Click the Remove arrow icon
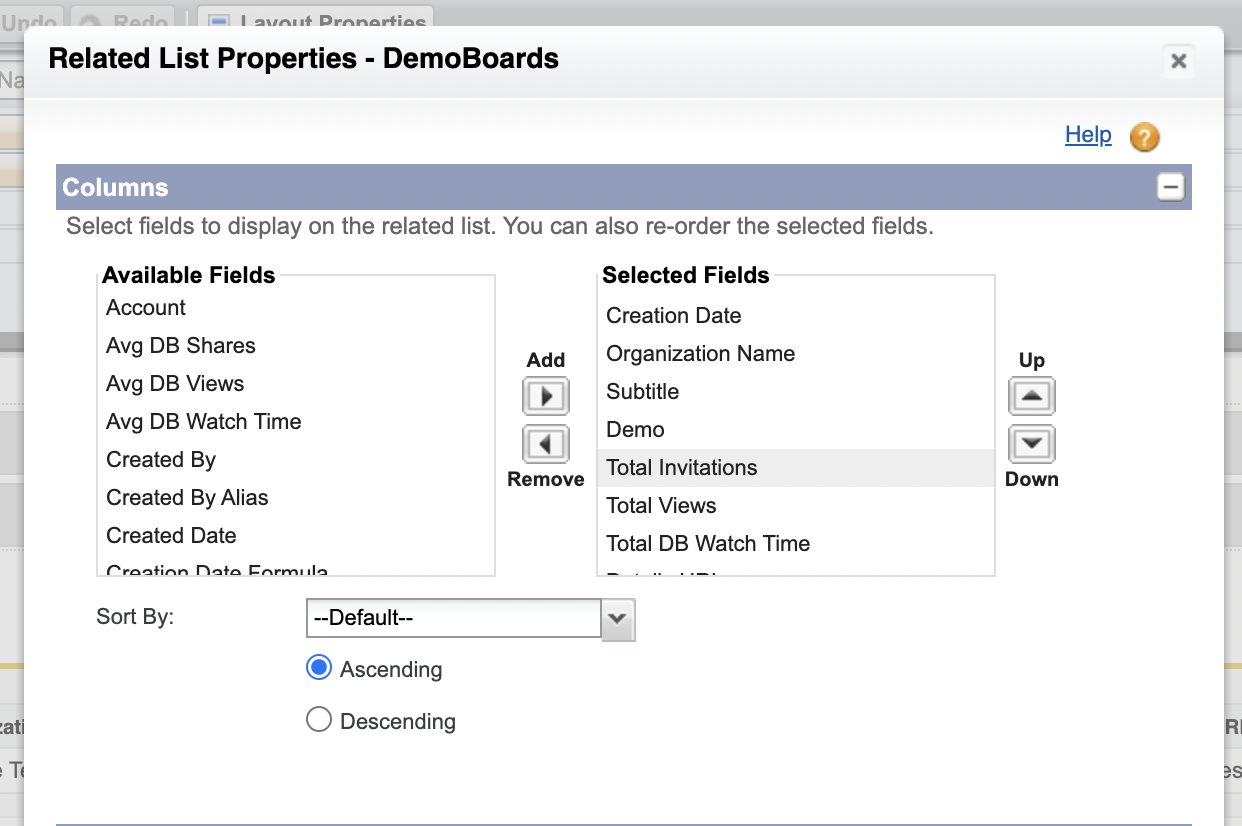1242x826 pixels. point(545,444)
